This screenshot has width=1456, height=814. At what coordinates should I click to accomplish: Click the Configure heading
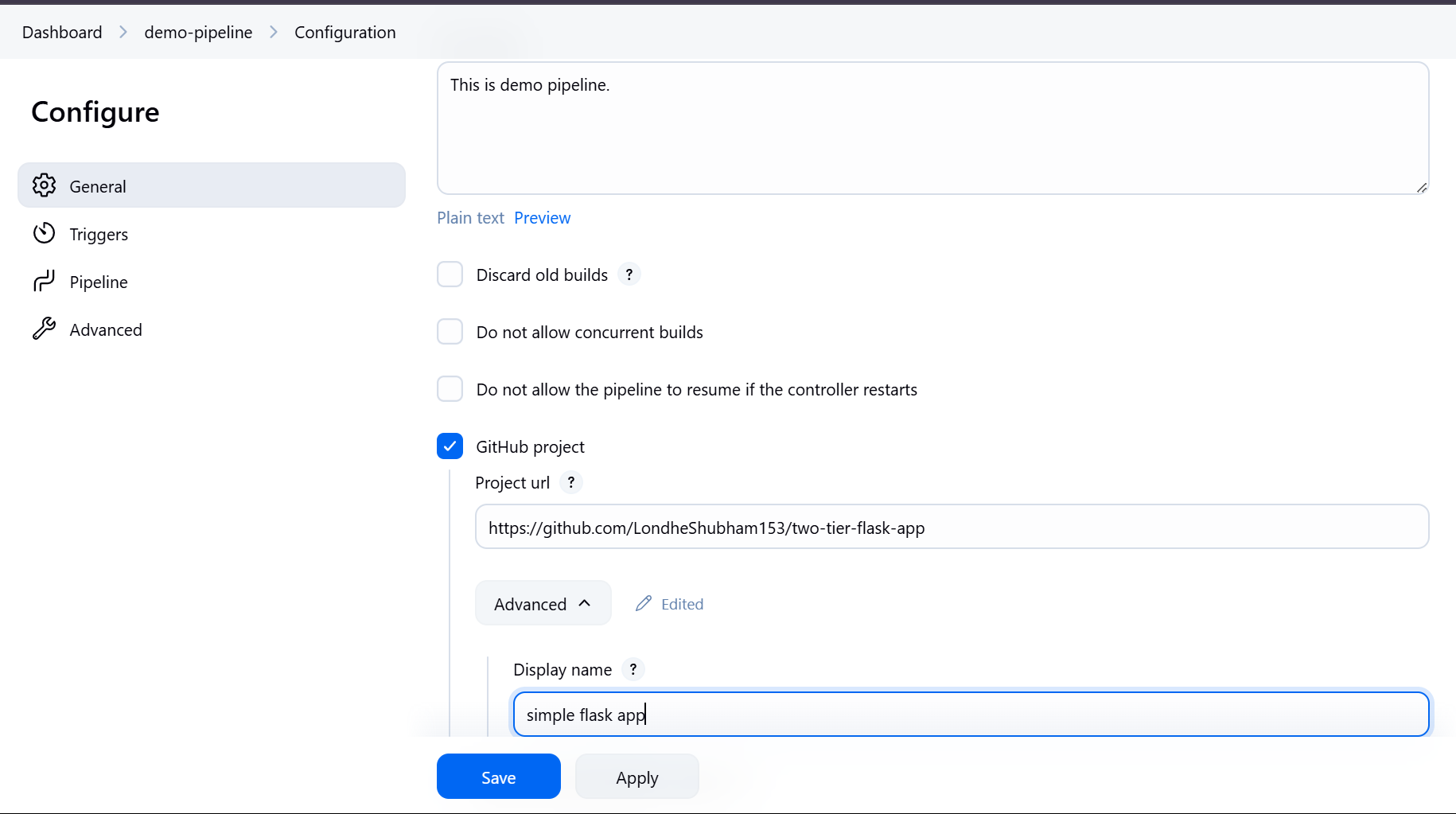tap(95, 112)
